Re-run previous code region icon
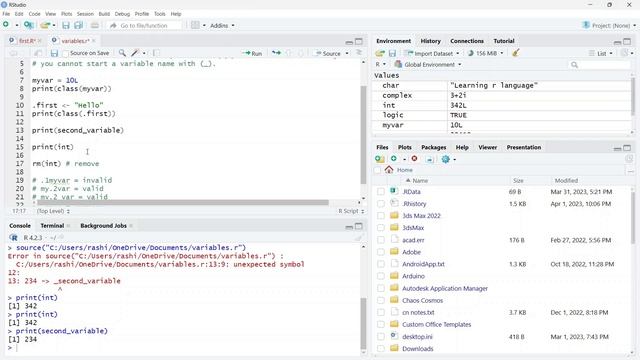Image resolution: width=640 pixels, height=360 pixels. pyautogui.click(x=276, y=53)
